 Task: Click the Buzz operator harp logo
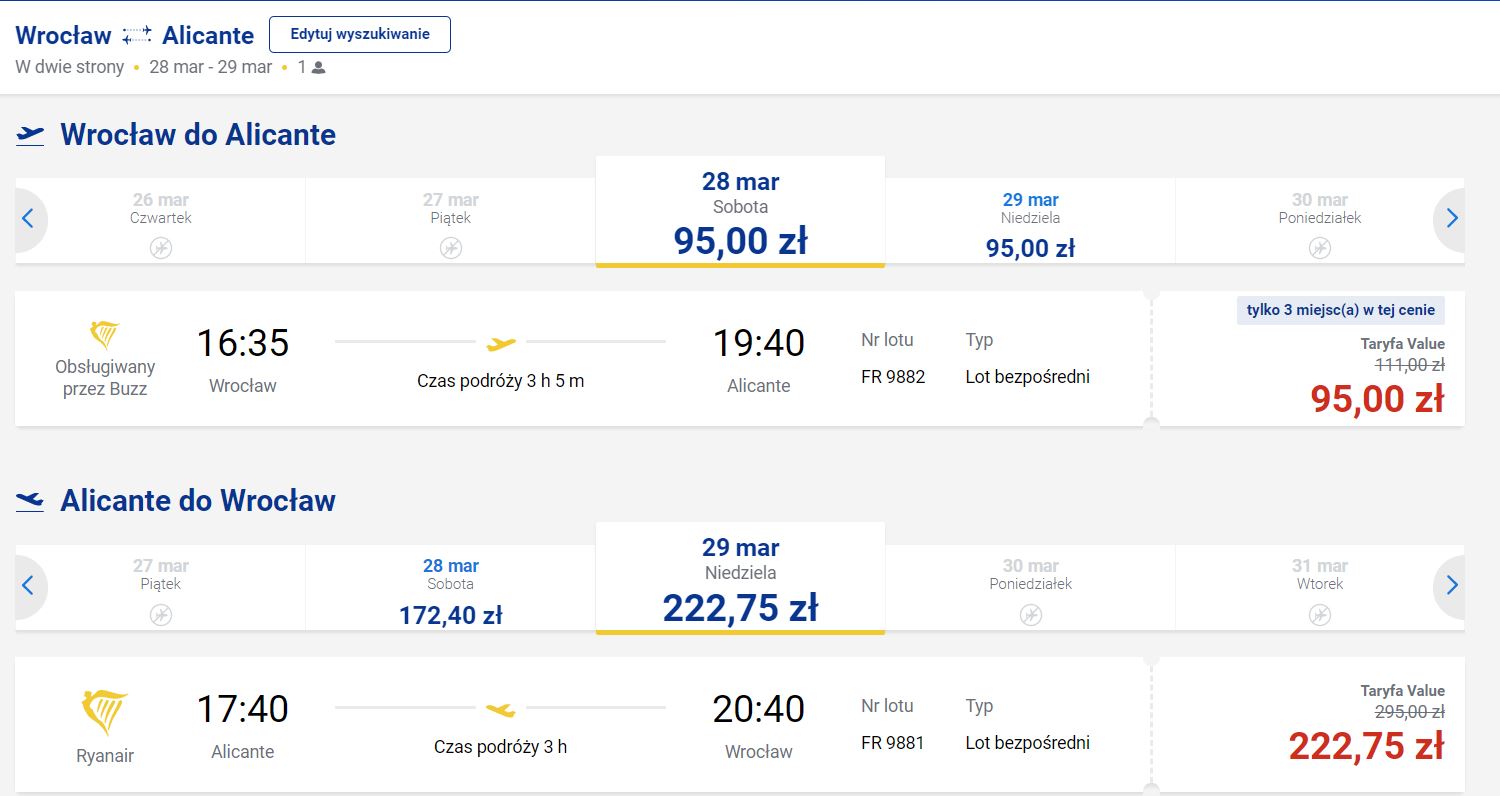[x=104, y=334]
